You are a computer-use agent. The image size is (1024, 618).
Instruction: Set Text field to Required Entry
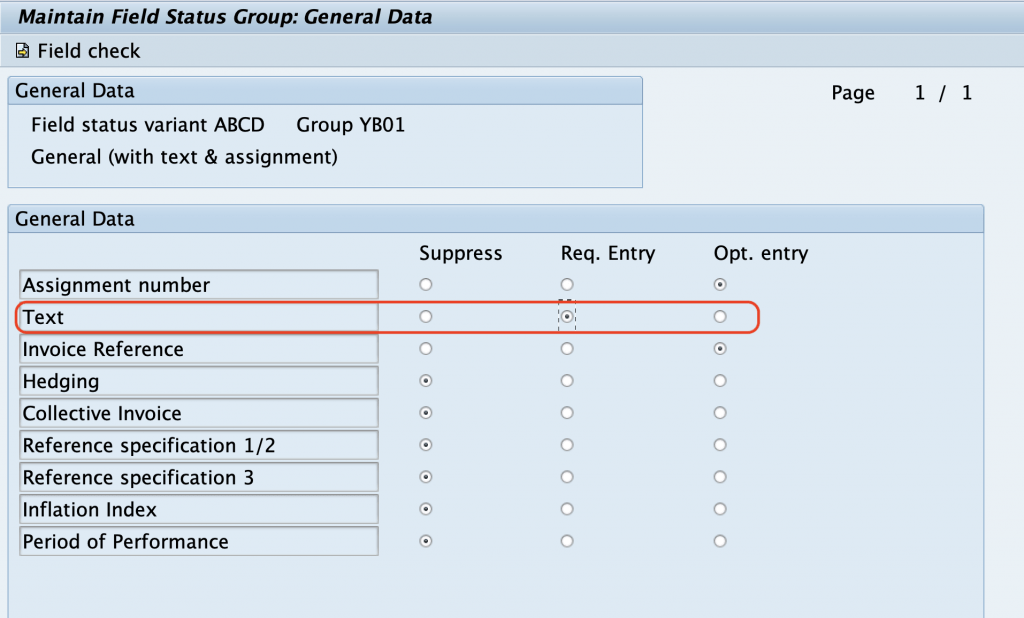567,316
